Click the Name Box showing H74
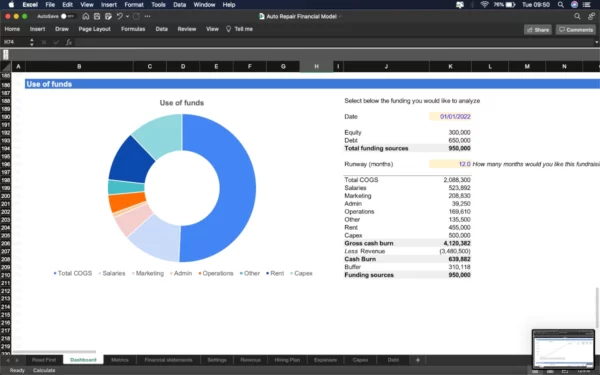The width and height of the screenshot is (600, 375). coord(15,42)
